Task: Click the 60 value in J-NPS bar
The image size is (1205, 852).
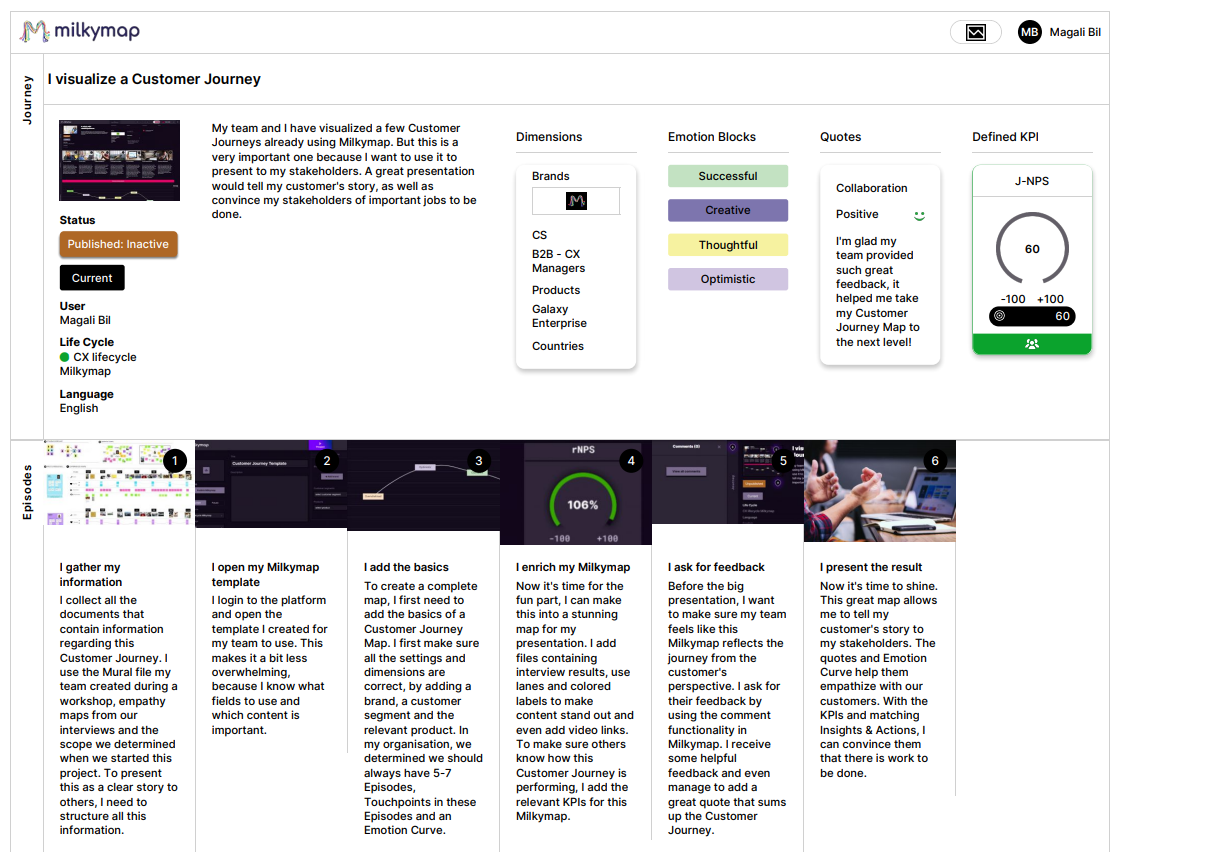Action: (1062, 316)
